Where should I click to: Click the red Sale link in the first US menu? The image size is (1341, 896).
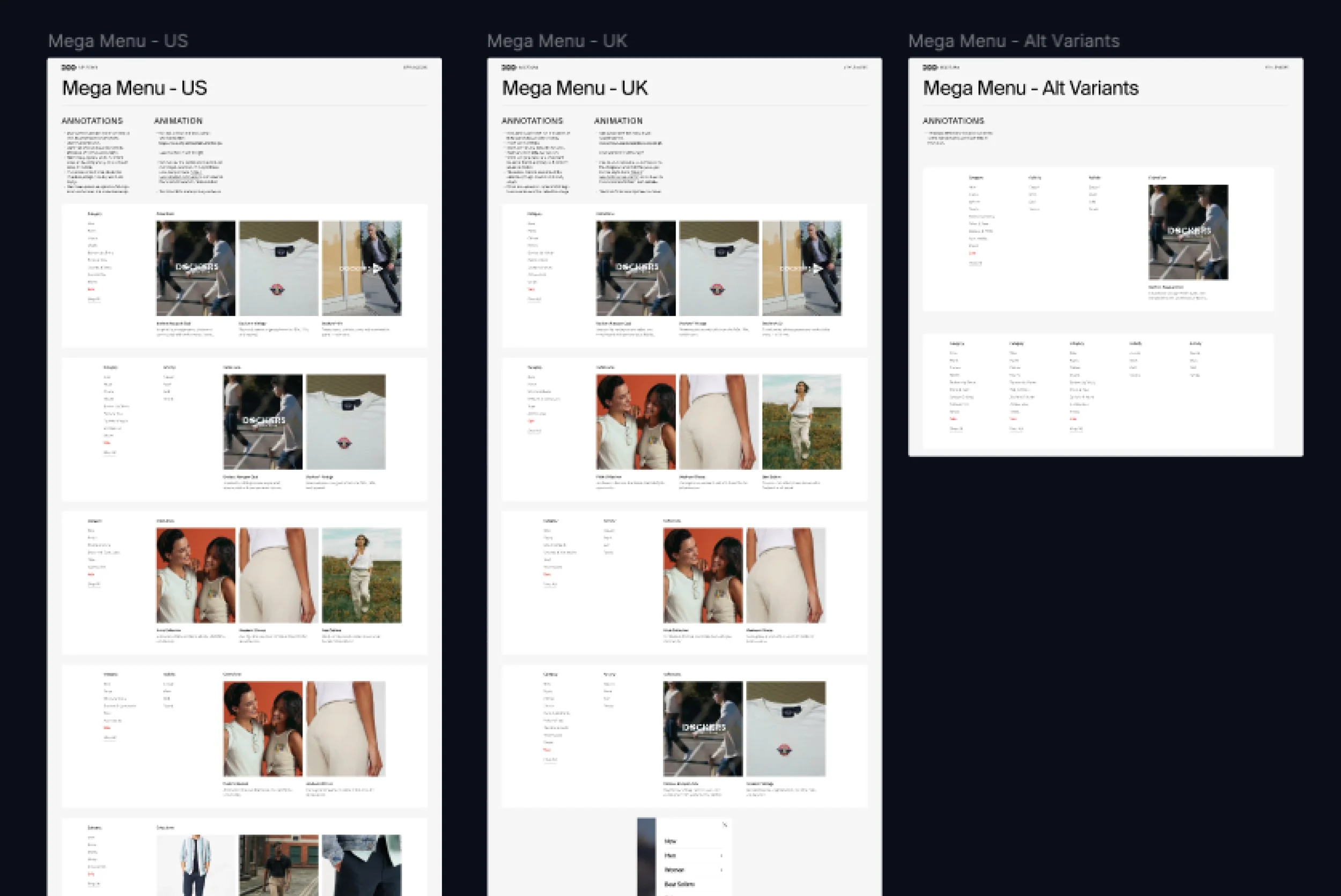pos(91,290)
